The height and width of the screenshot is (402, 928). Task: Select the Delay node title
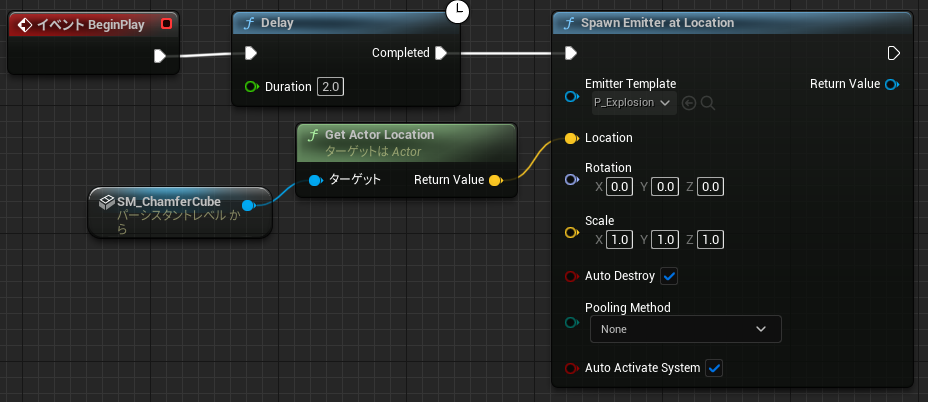point(277,23)
